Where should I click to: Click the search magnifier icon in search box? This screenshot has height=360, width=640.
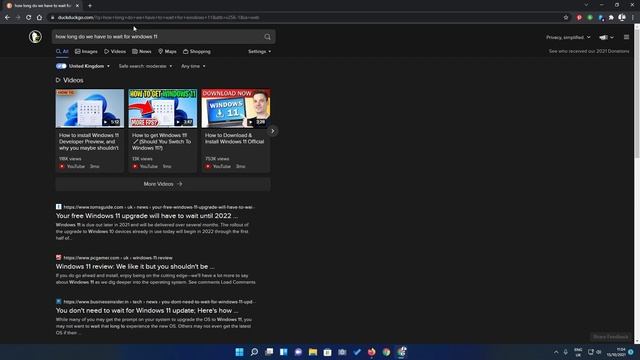267,37
